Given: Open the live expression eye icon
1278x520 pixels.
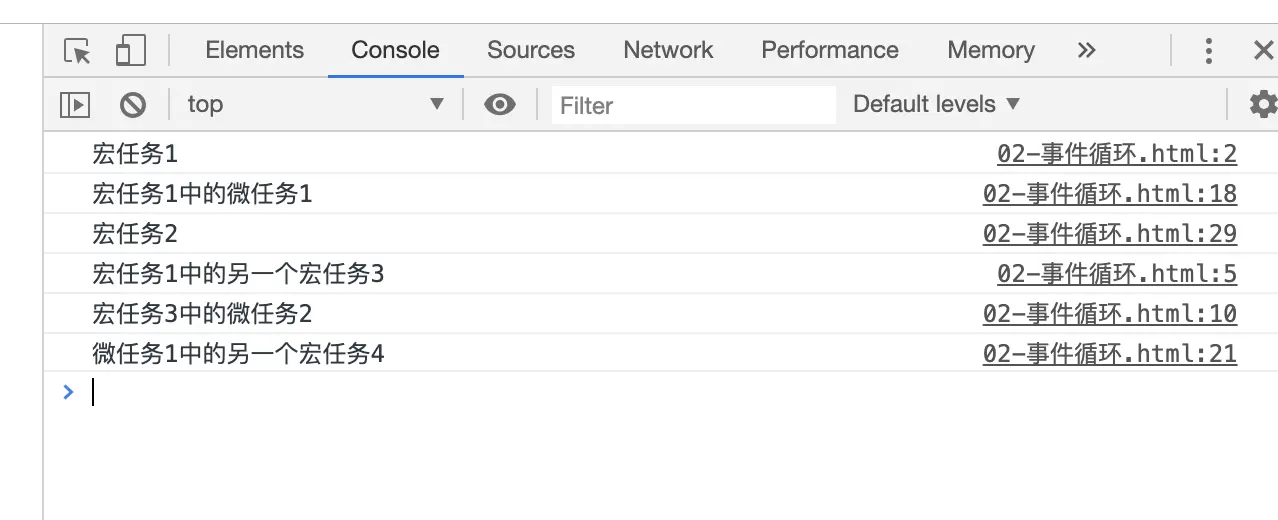Looking at the screenshot, I should 499,104.
